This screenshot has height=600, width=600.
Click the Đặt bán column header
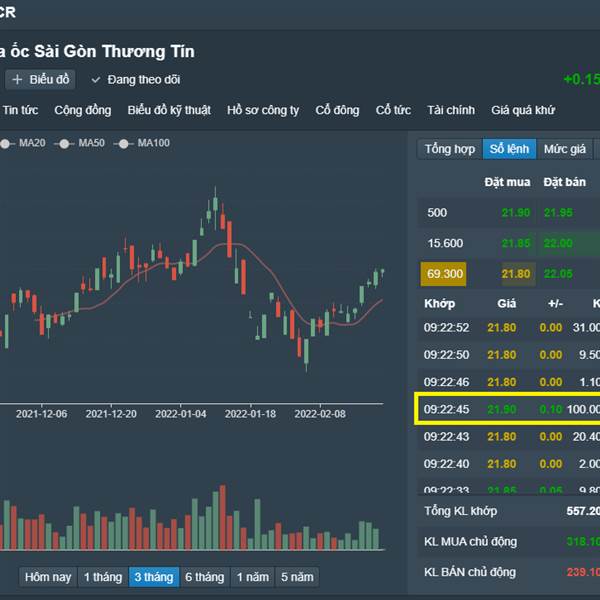point(564,182)
